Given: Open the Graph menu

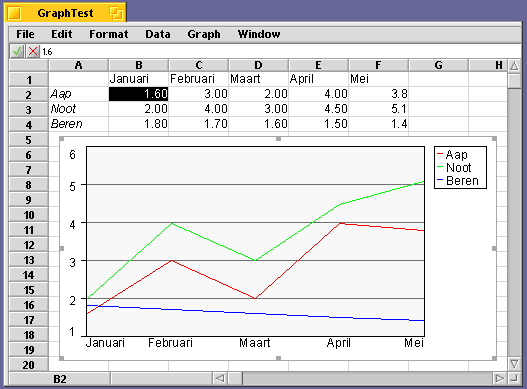Looking at the screenshot, I should tap(204, 34).
